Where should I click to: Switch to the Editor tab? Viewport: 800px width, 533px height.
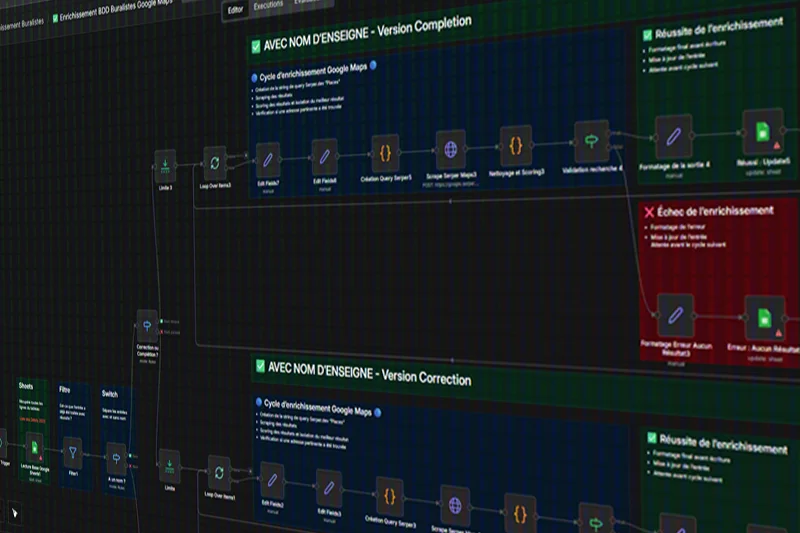235,8
